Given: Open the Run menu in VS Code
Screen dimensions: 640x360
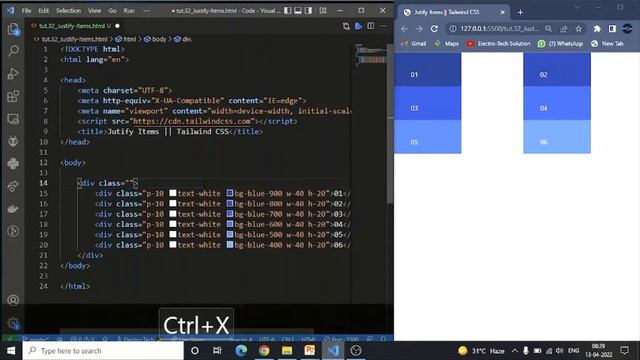Looking at the screenshot, I should (x=129, y=11).
